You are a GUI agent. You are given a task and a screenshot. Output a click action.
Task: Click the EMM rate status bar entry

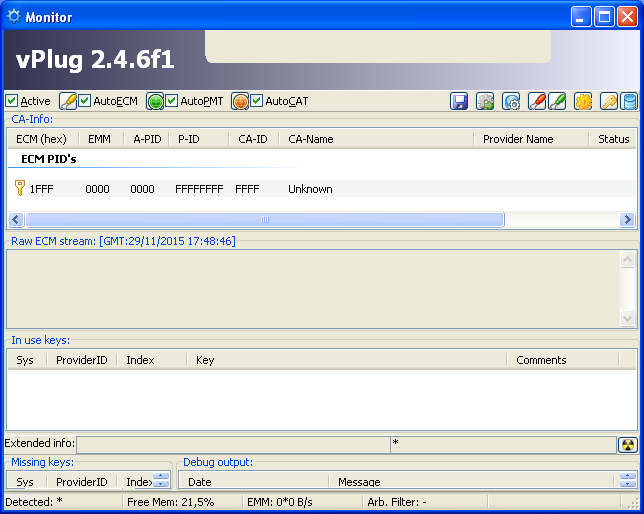pos(302,502)
